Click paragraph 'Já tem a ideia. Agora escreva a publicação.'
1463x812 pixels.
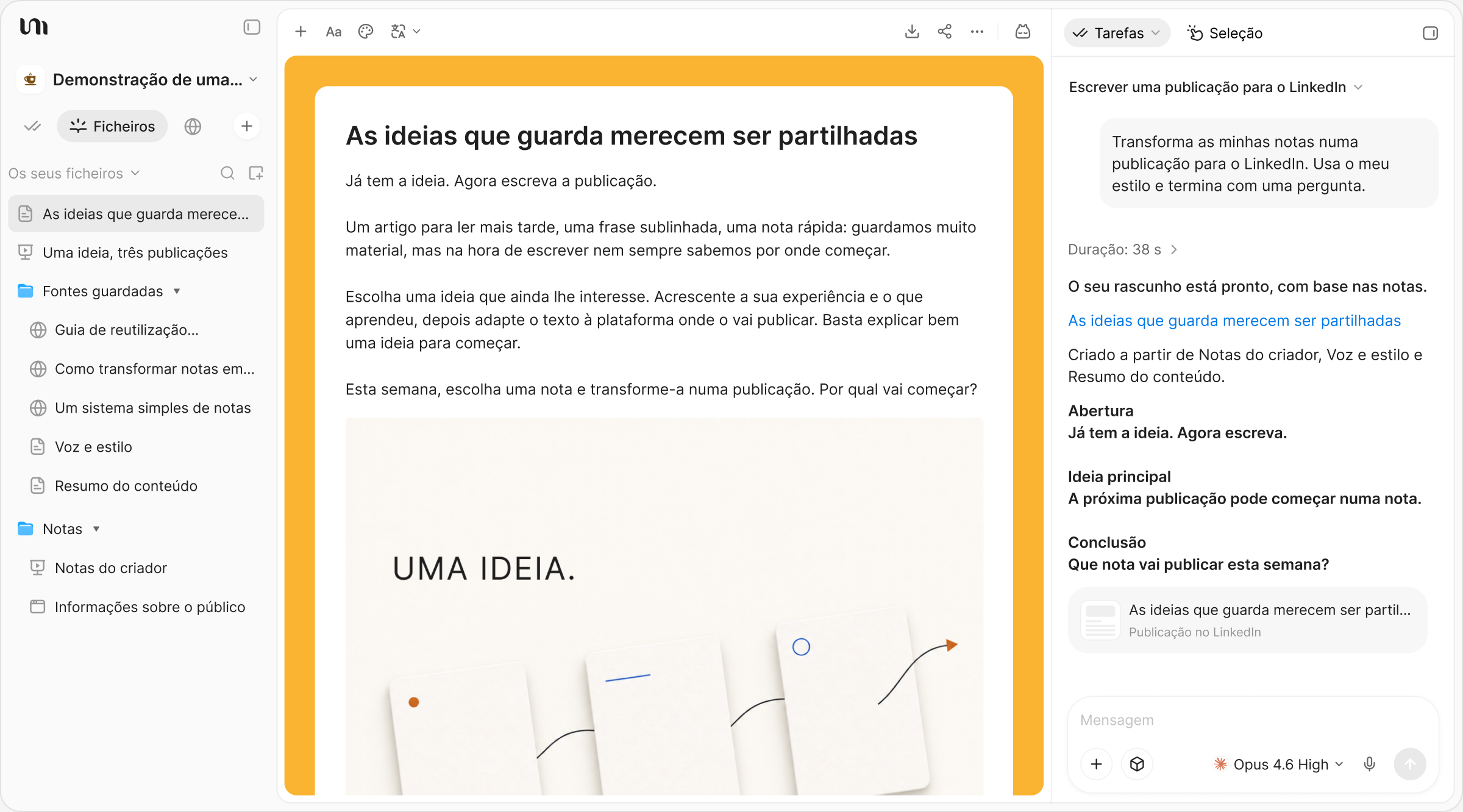501,180
